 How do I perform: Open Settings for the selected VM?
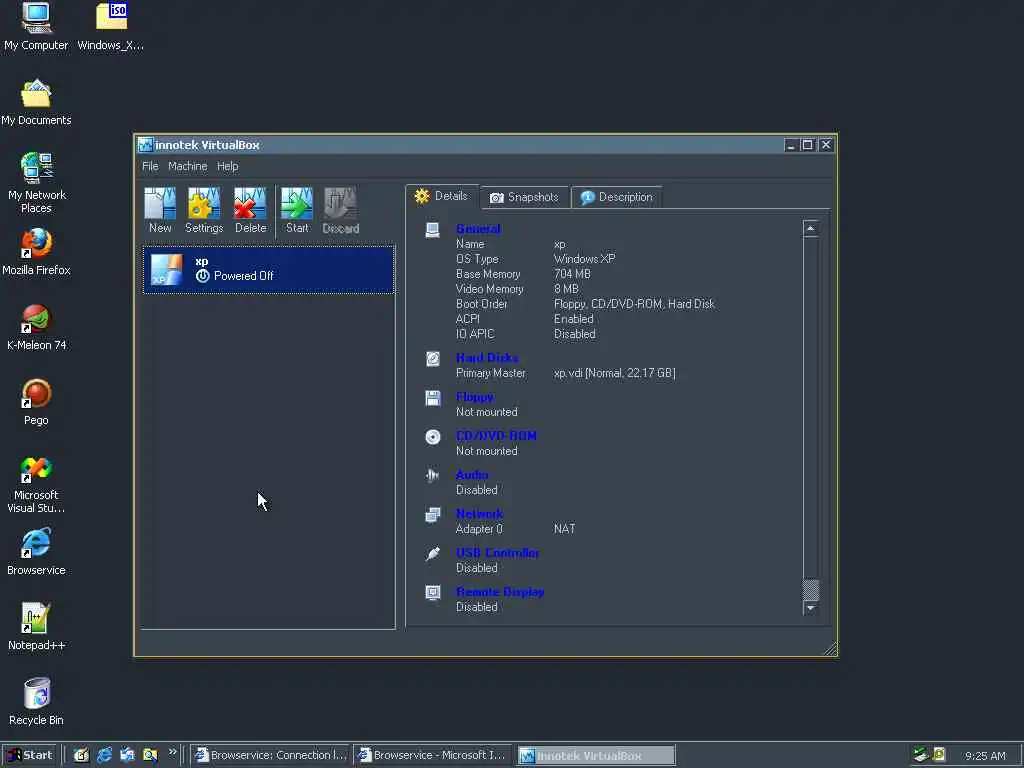tap(204, 210)
